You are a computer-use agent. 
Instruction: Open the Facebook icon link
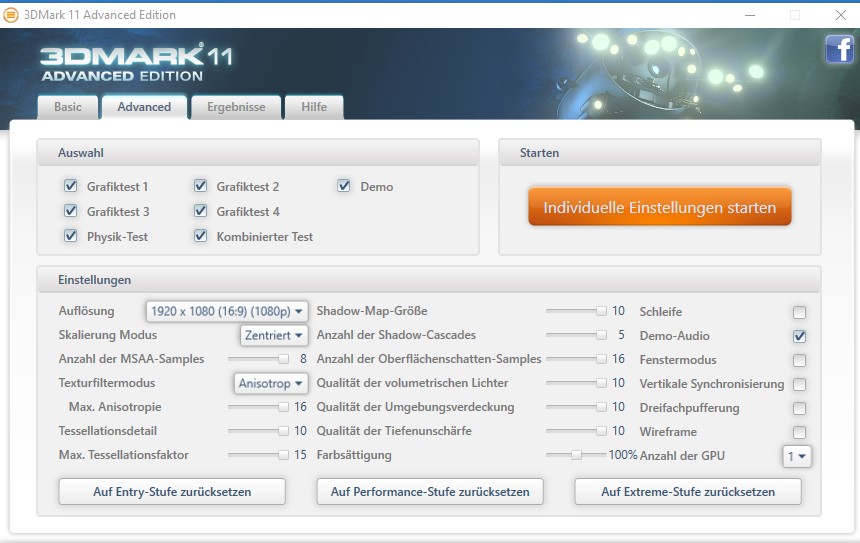(x=839, y=49)
